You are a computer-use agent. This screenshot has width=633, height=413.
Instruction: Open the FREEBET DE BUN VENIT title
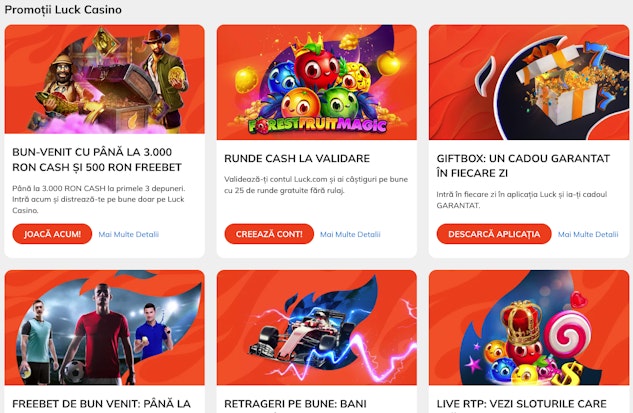[x=101, y=404]
